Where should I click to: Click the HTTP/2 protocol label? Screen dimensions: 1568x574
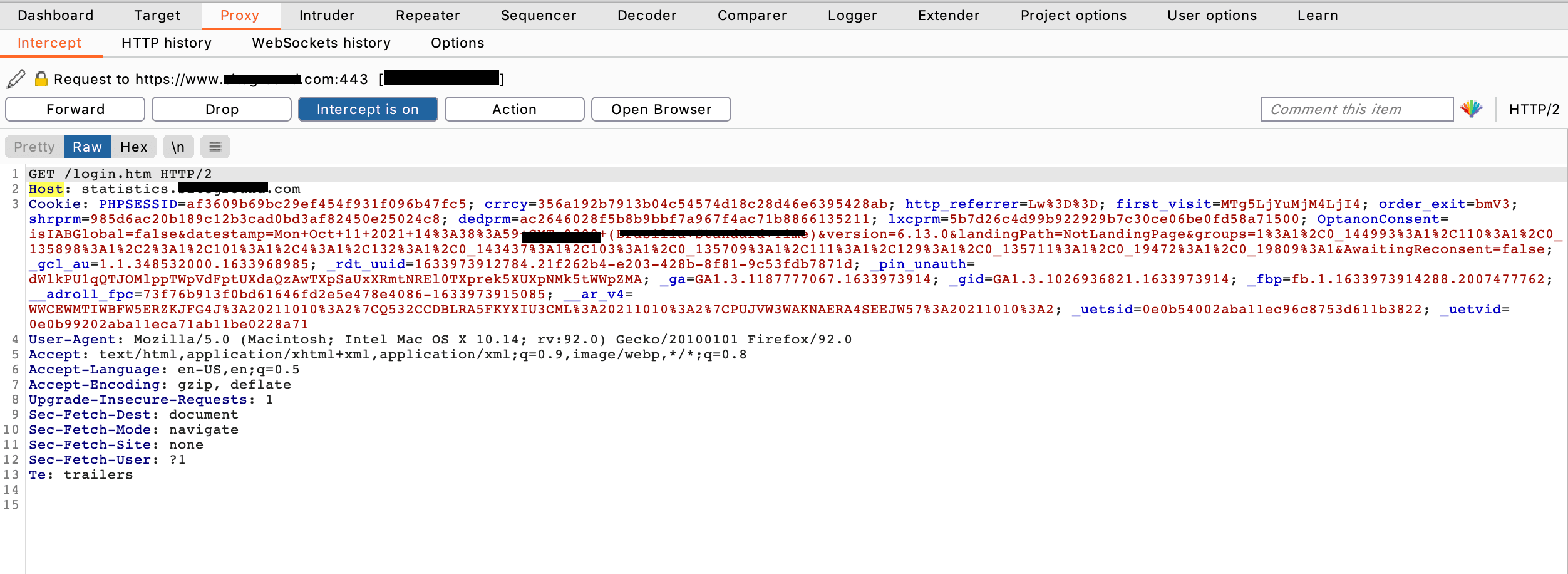(x=1534, y=109)
